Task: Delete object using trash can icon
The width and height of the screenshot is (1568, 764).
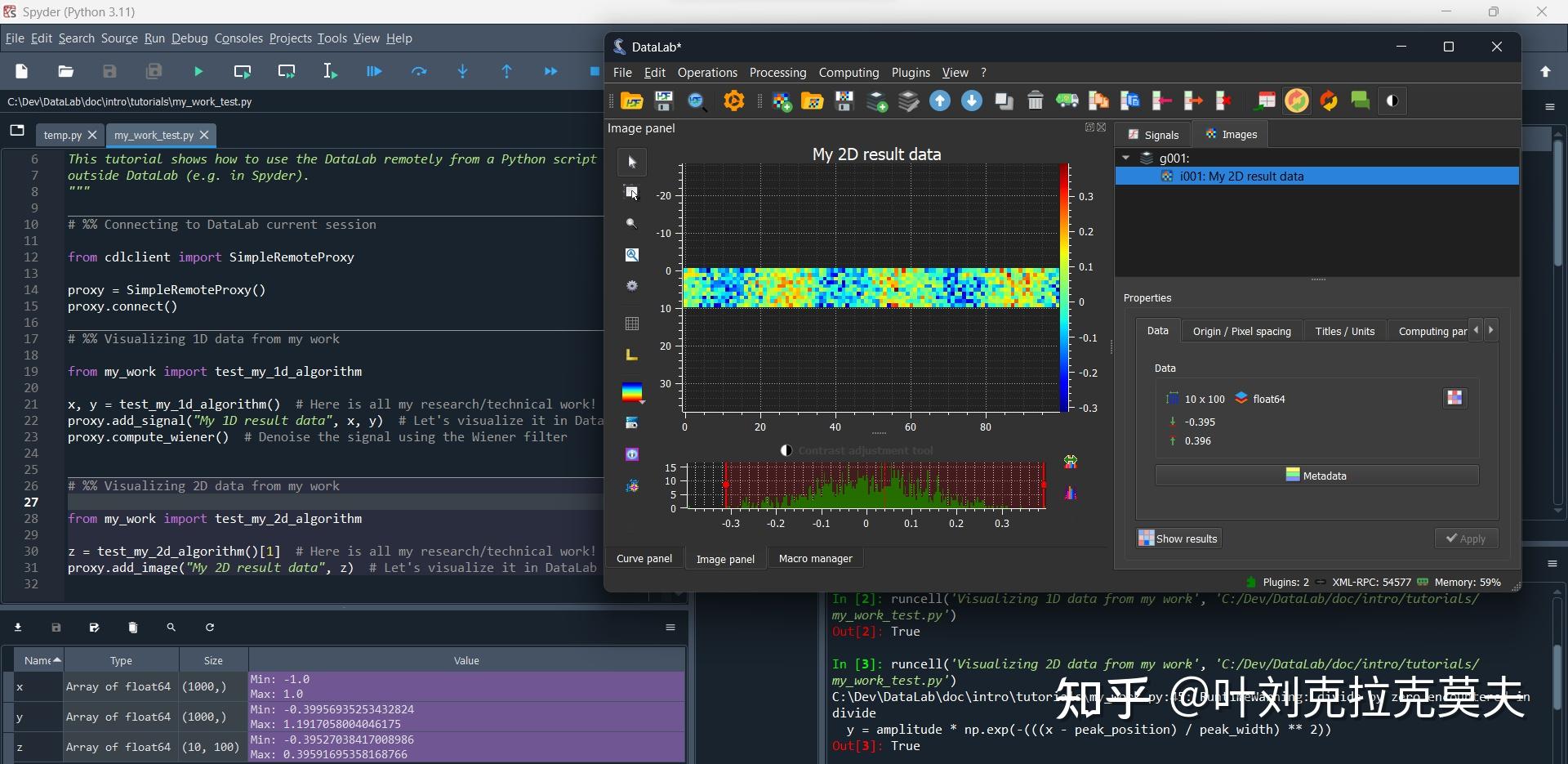Action: pyautogui.click(x=1036, y=101)
